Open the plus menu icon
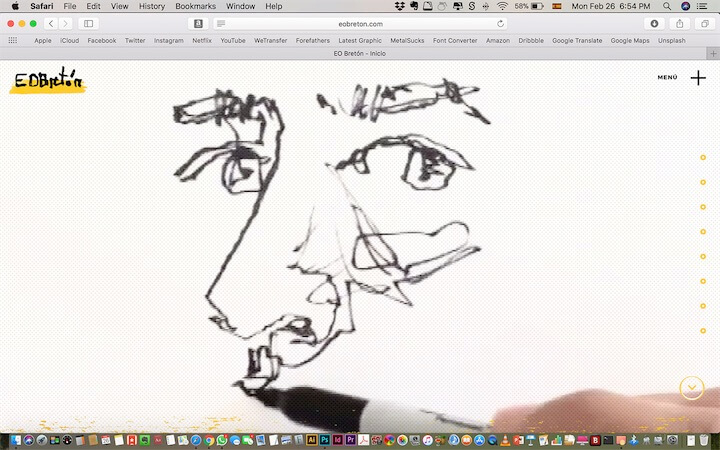The image size is (720, 450). (698, 78)
